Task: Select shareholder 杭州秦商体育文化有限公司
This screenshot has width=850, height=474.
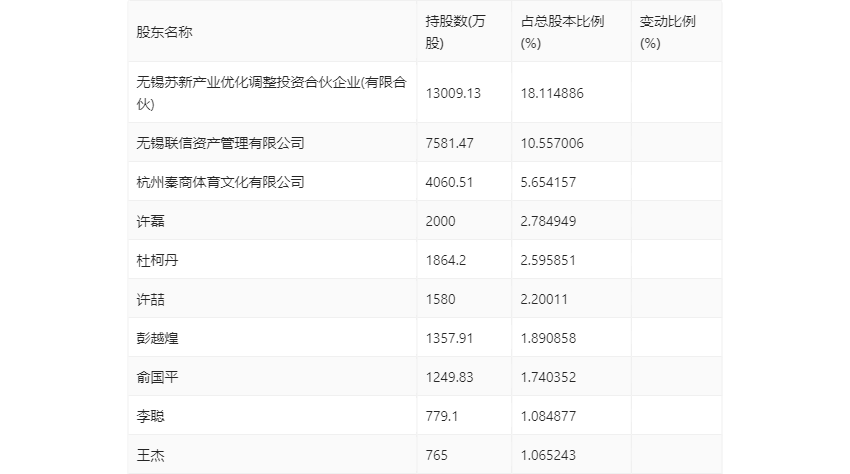Action: 220,182
